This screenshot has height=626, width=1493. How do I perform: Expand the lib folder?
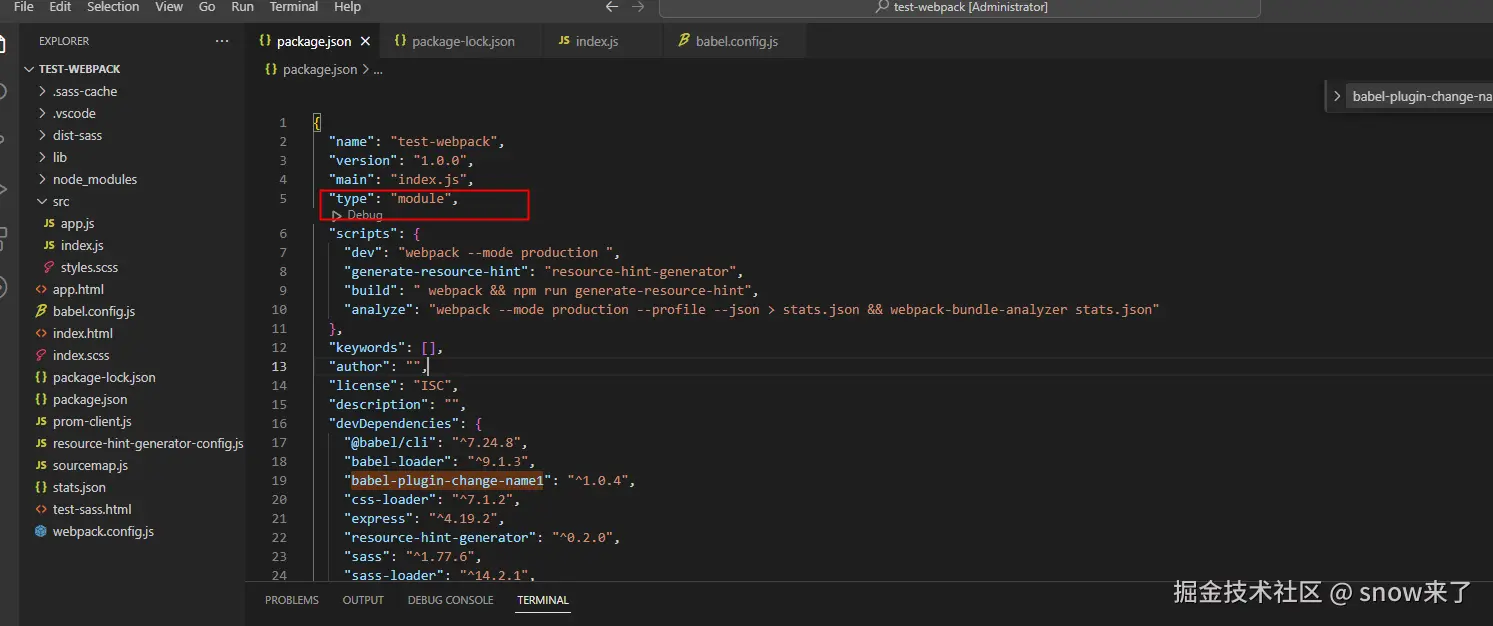pos(134,157)
